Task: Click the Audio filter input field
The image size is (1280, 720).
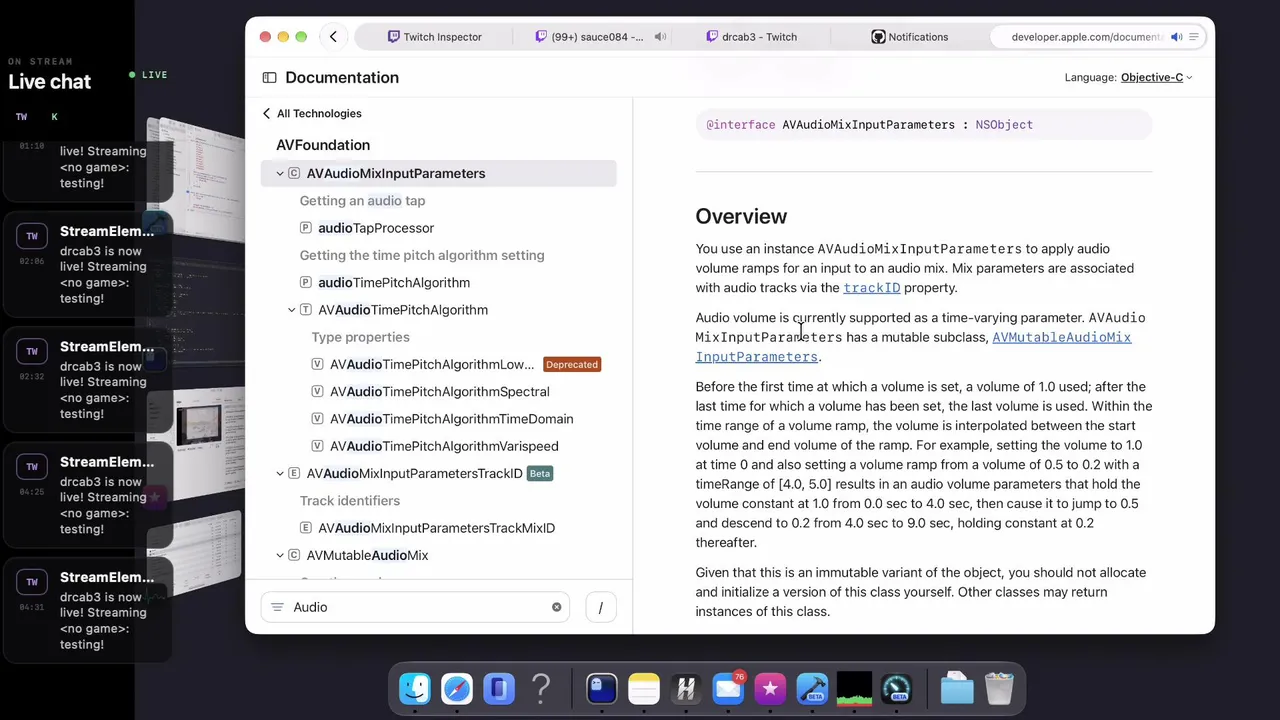Action: point(415,607)
